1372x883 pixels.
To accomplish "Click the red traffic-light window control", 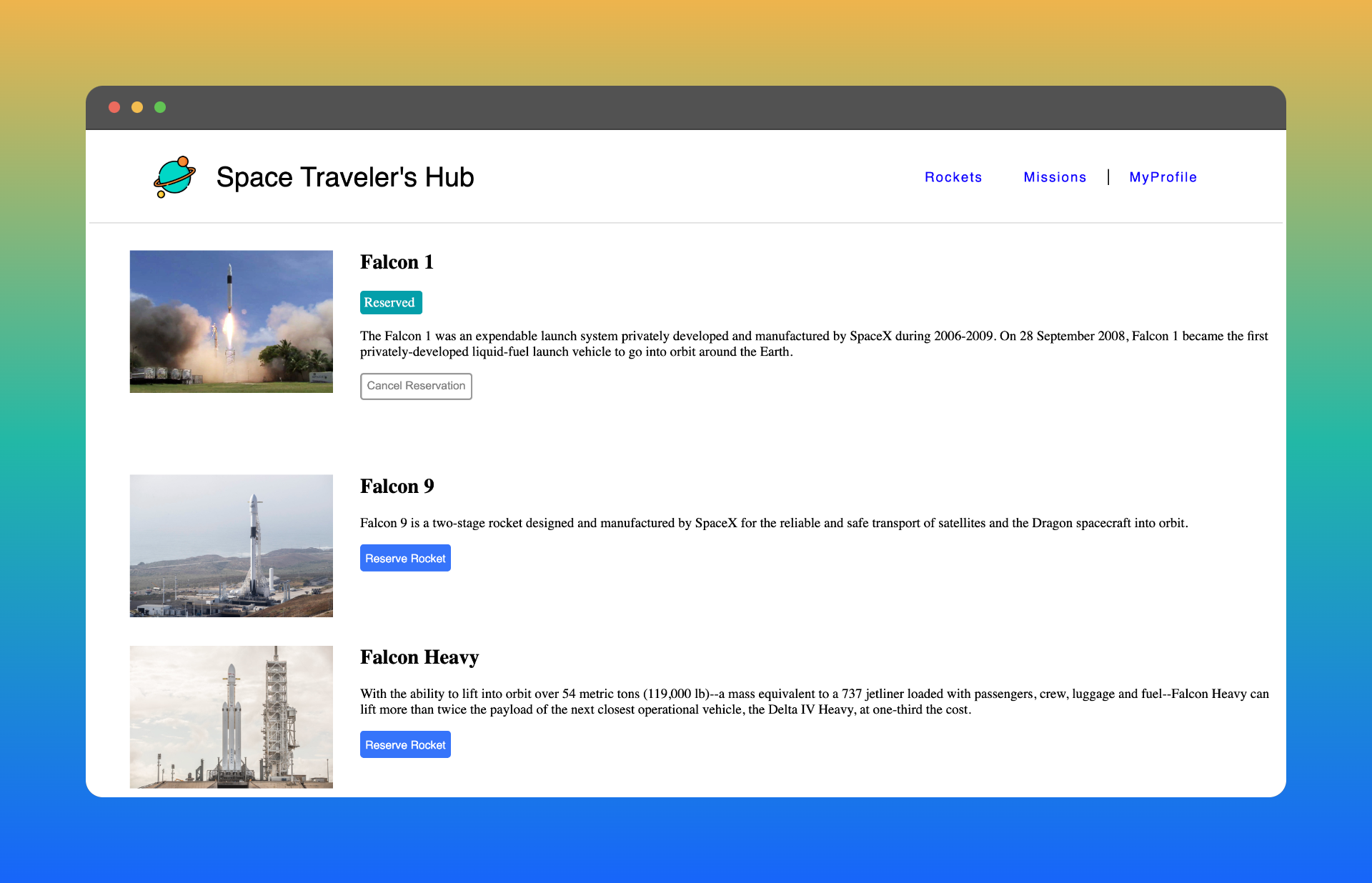I will [114, 107].
